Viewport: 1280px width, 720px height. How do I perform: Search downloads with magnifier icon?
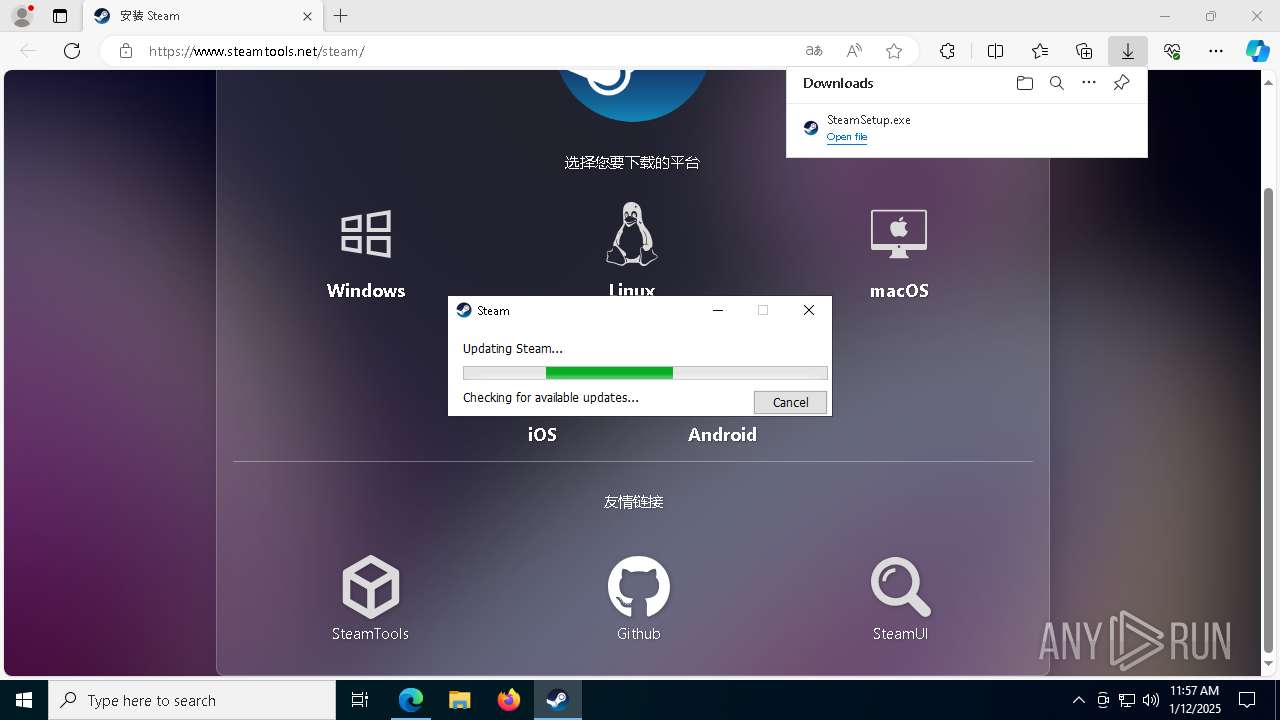coord(1056,83)
